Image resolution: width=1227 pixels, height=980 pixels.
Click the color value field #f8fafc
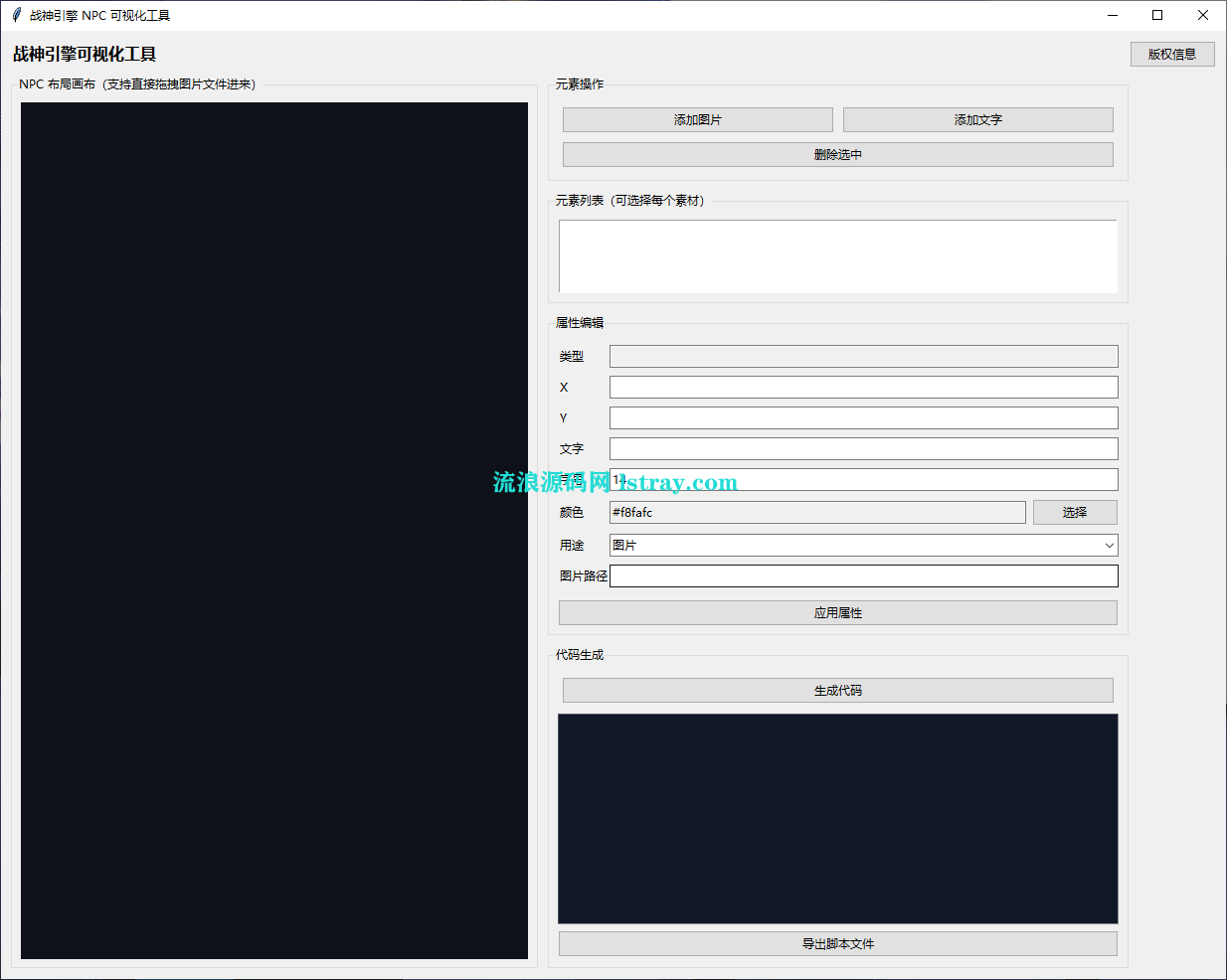pyautogui.click(x=816, y=512)
